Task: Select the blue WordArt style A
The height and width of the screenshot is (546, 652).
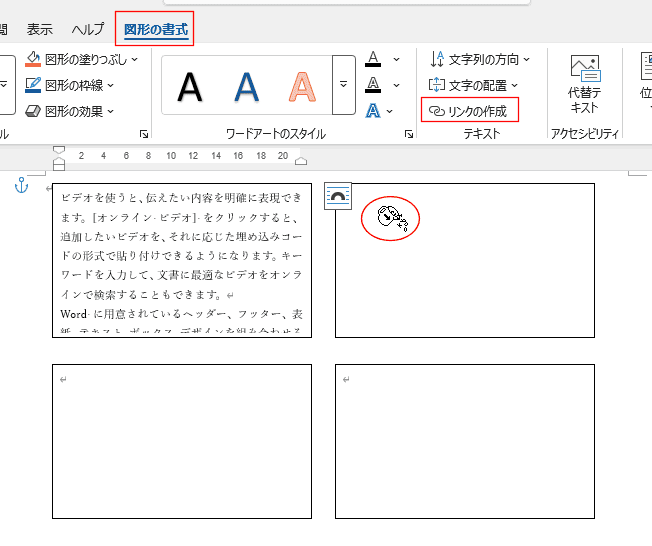Action: 246,86
